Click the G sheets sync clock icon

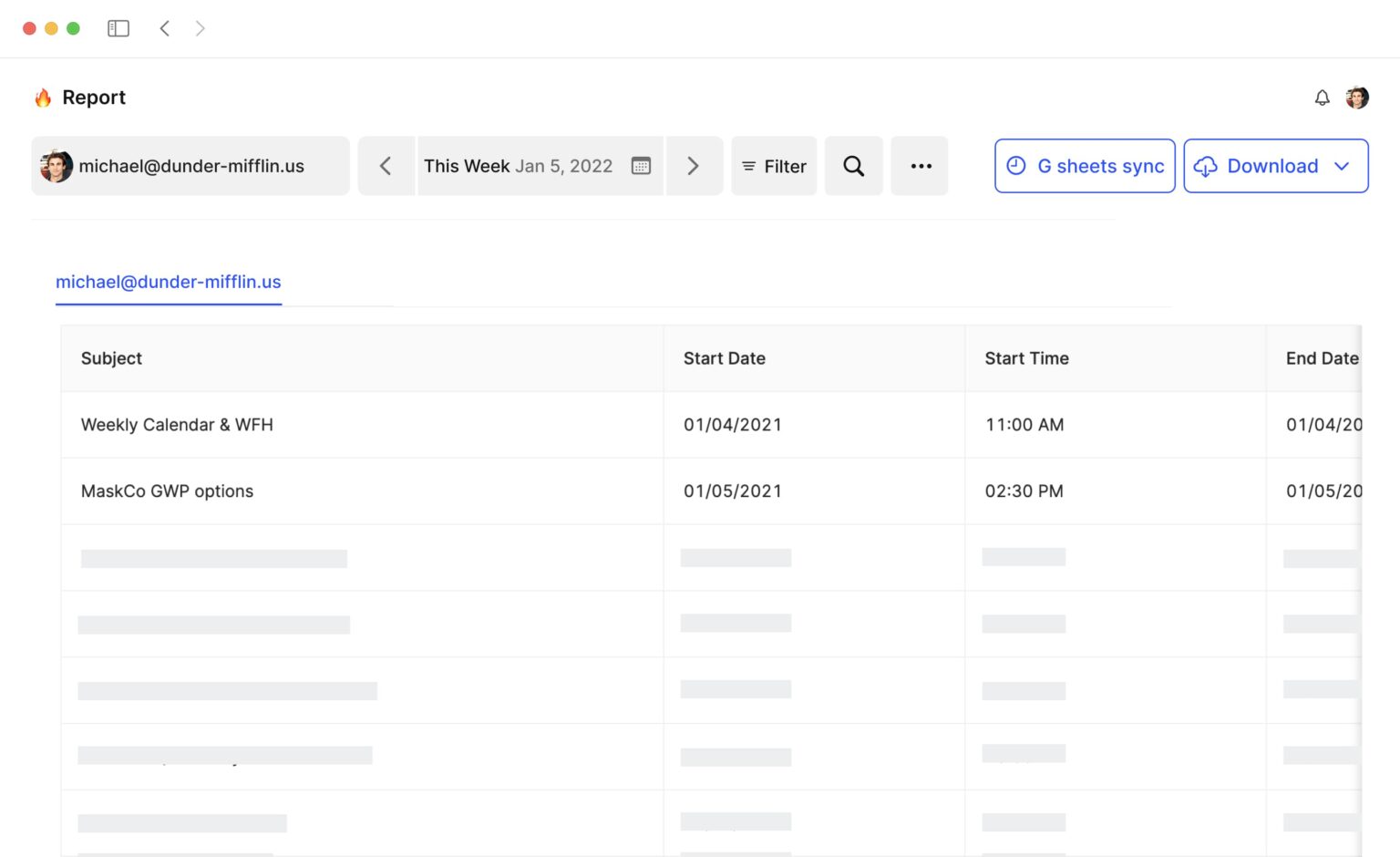1015,166
